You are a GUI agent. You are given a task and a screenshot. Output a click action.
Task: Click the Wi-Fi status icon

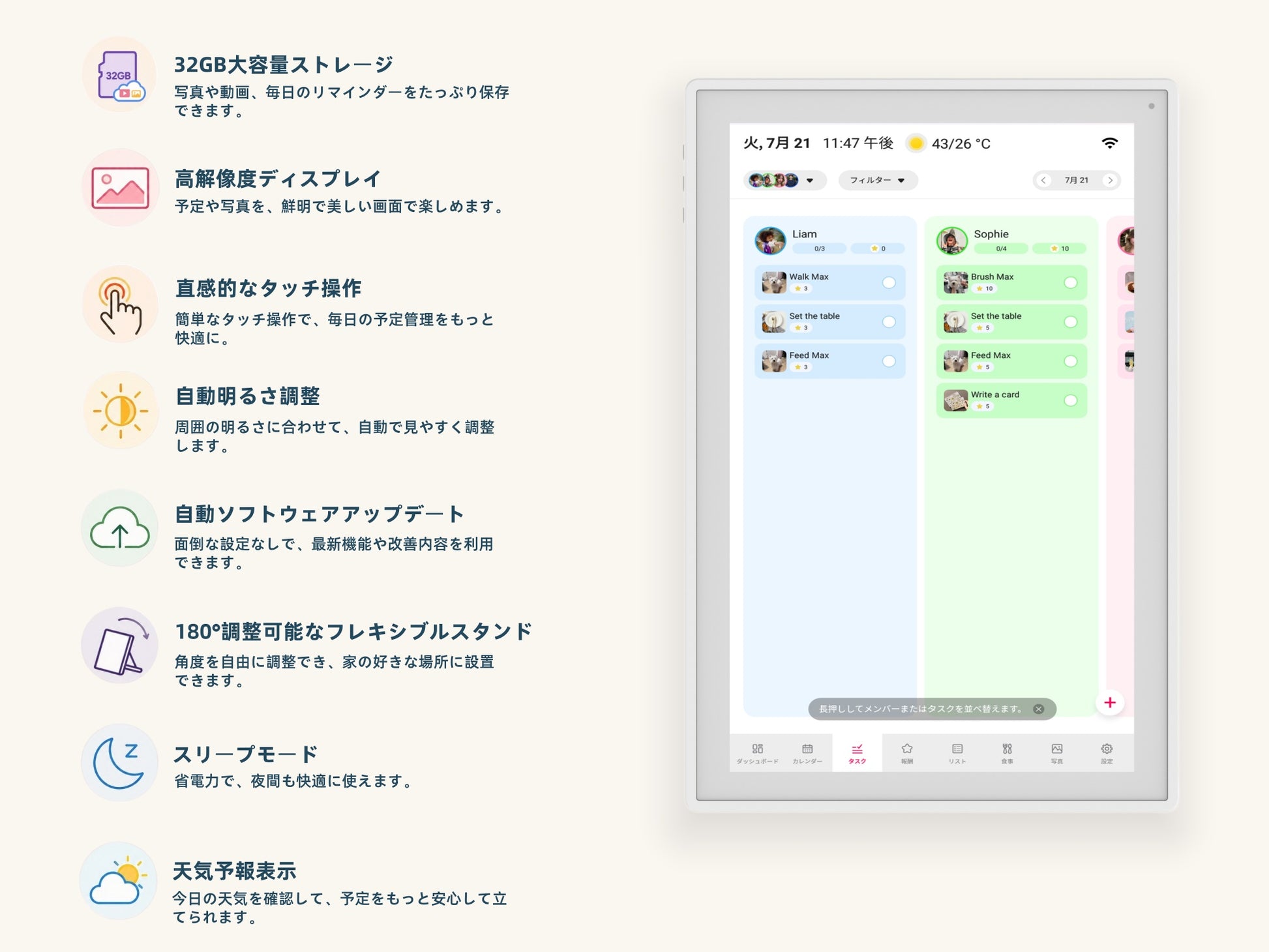pos(1110,143)
